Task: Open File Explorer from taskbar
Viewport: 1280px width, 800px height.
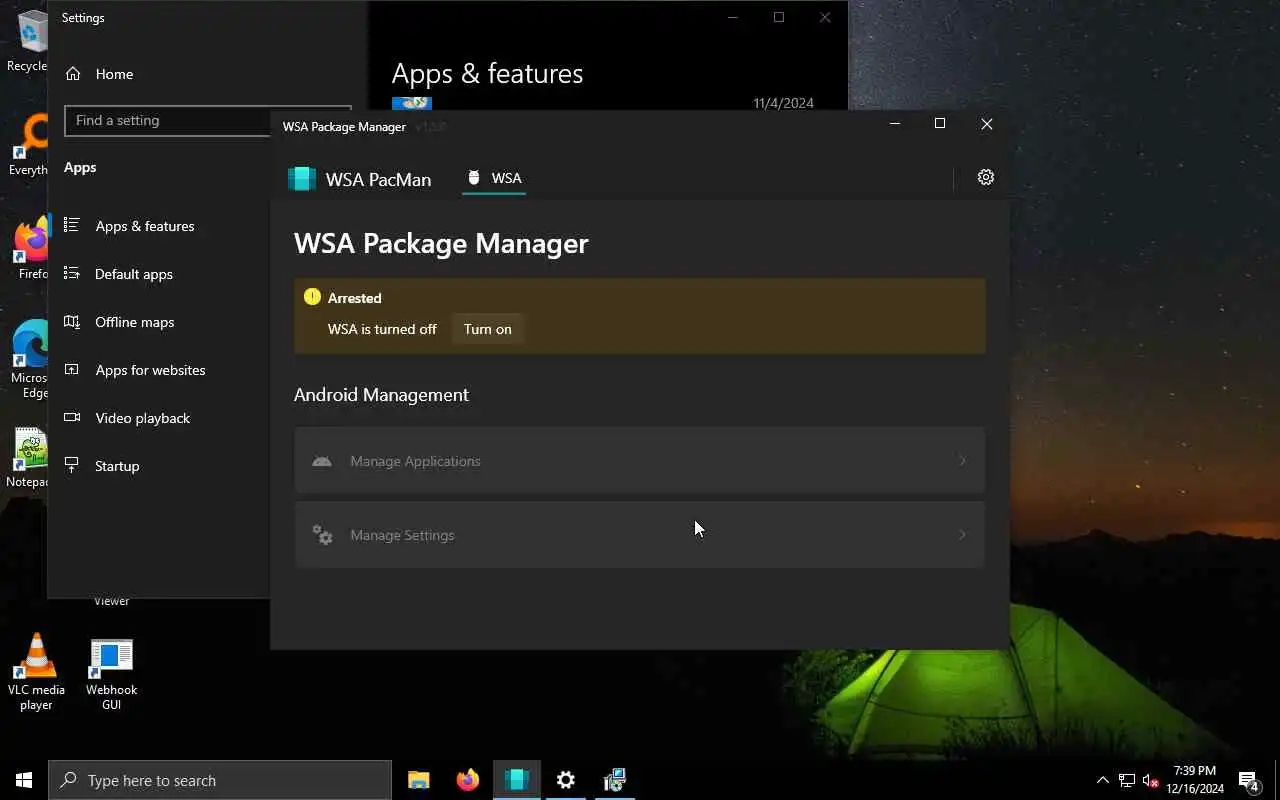Action: click(419, 780)
